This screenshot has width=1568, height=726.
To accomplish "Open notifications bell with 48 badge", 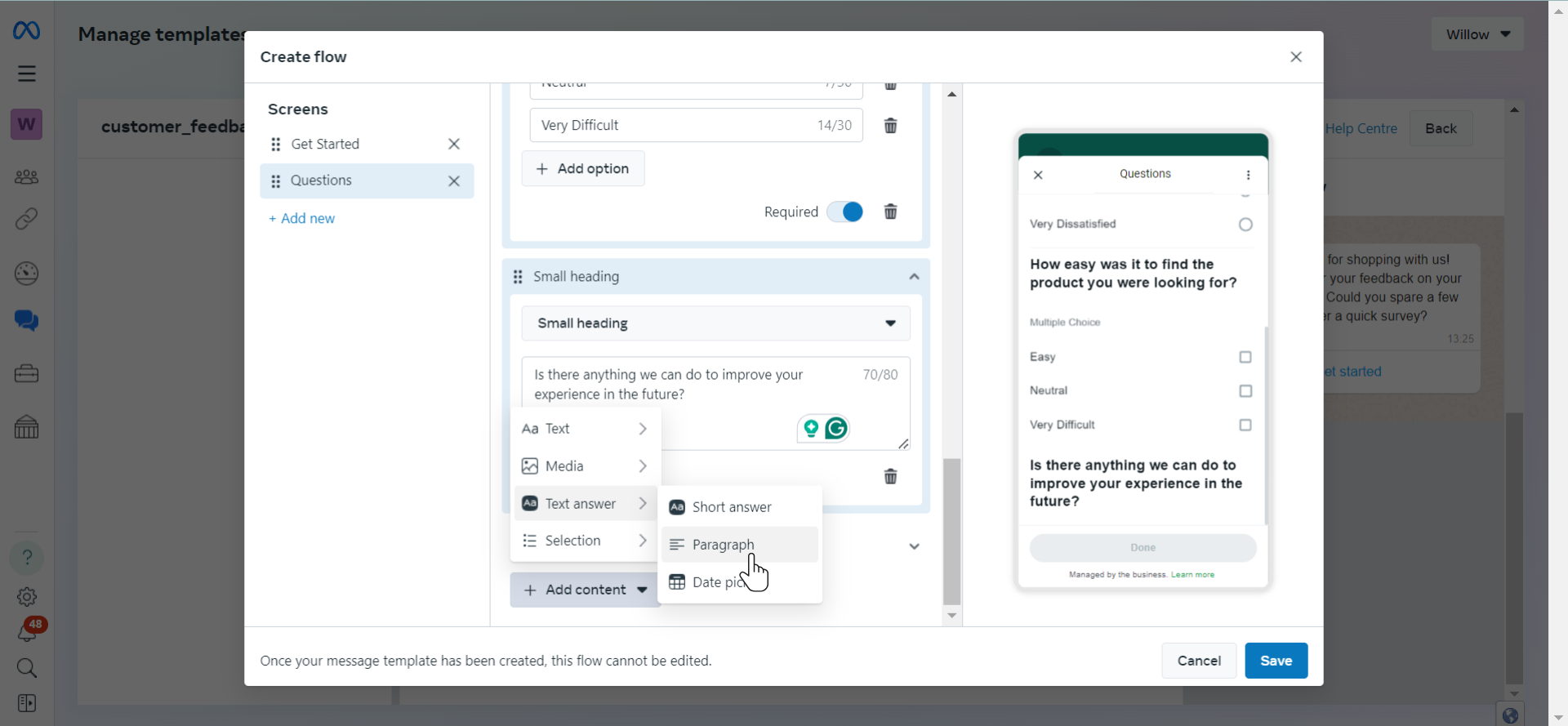I will point(29,630).
